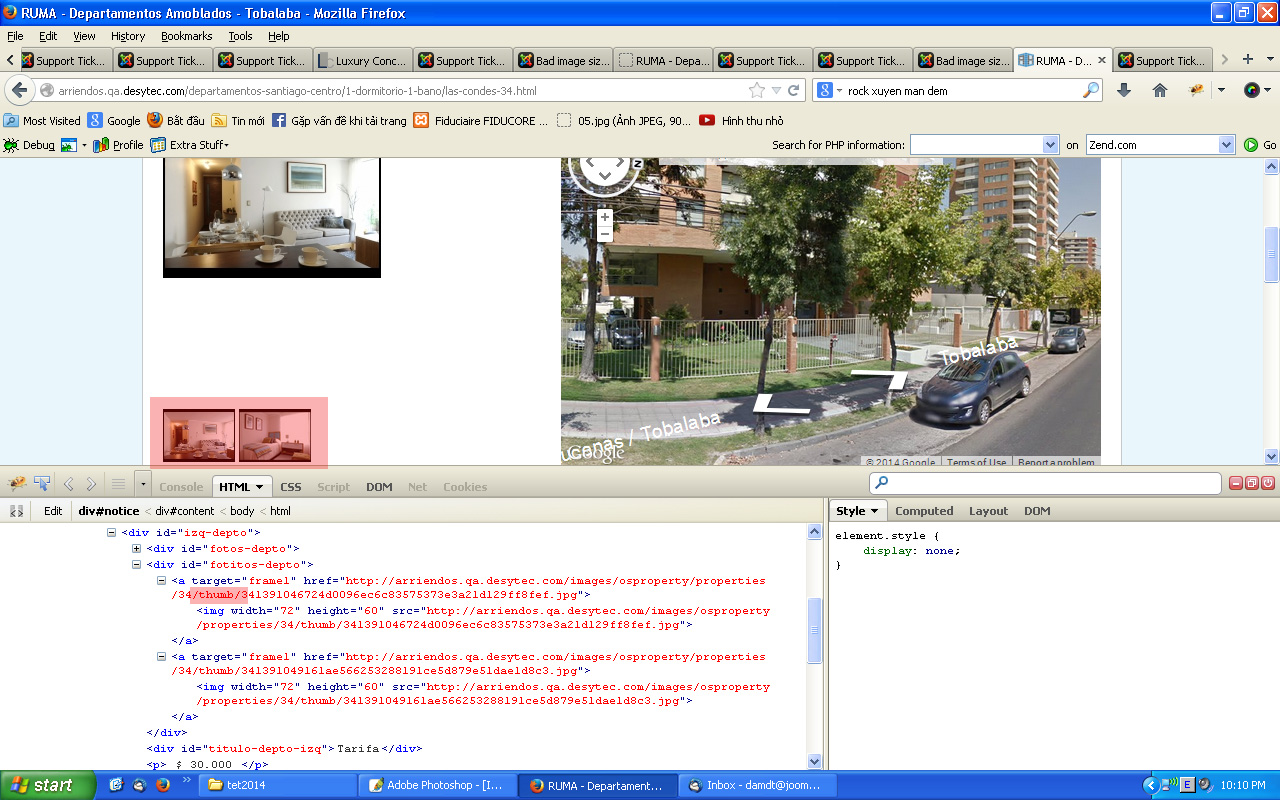
Task: Switch to the Computed side panel tab
Action: [x=923, y=511]
